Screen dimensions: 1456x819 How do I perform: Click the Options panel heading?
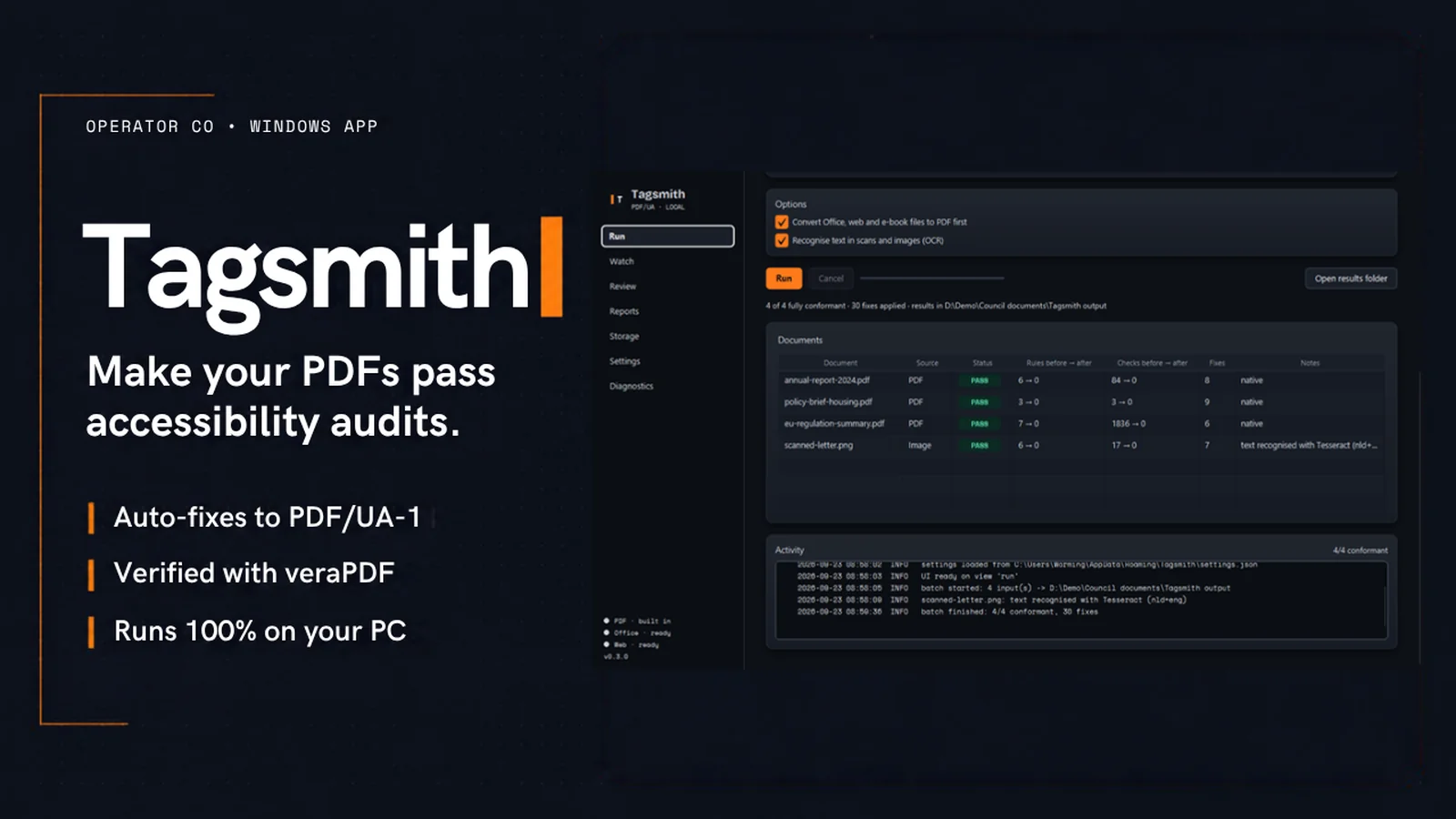click(790, 205)
